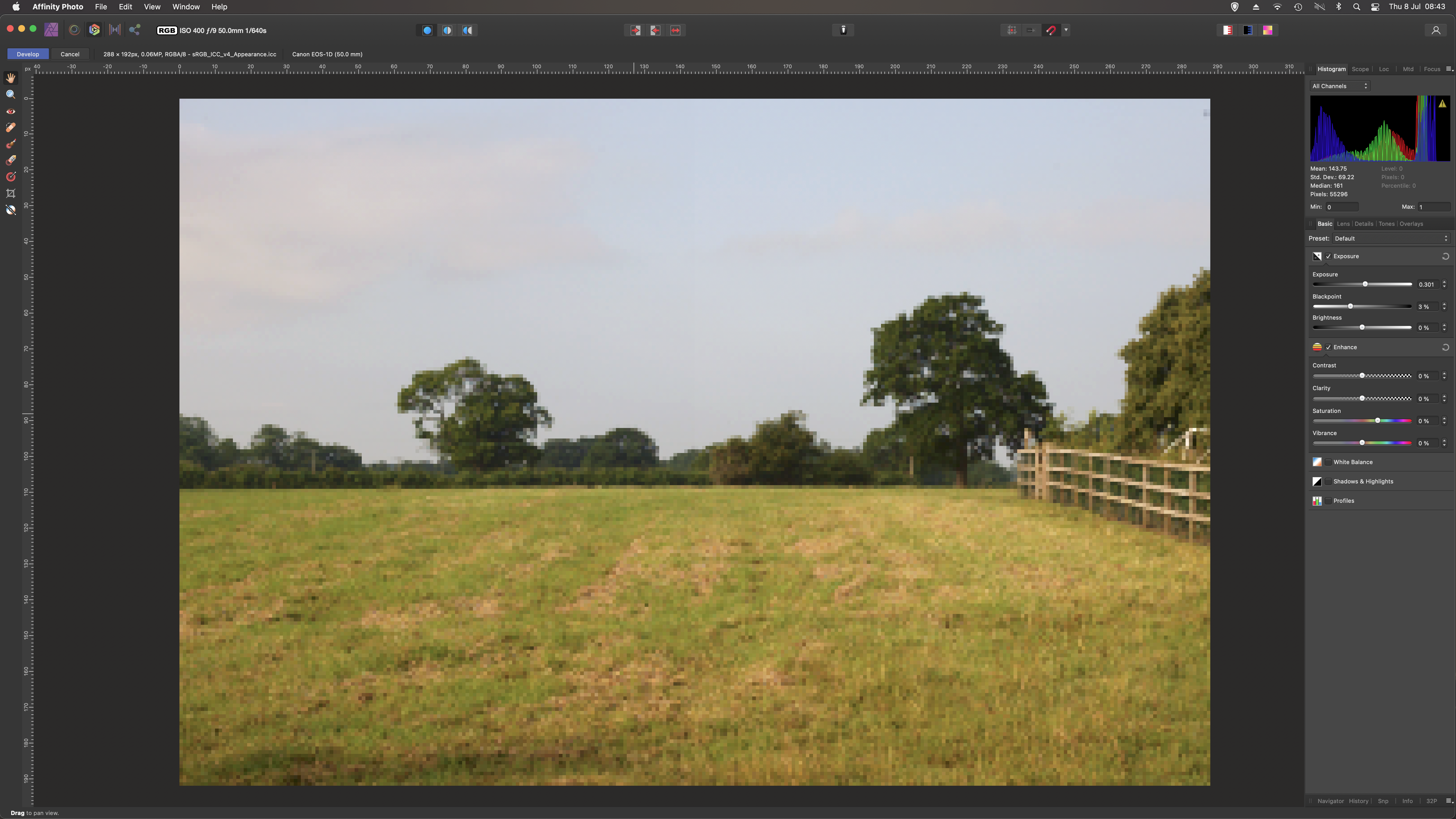Select the View (hand) tool
Screen dimensions: 1456x819
11,78
